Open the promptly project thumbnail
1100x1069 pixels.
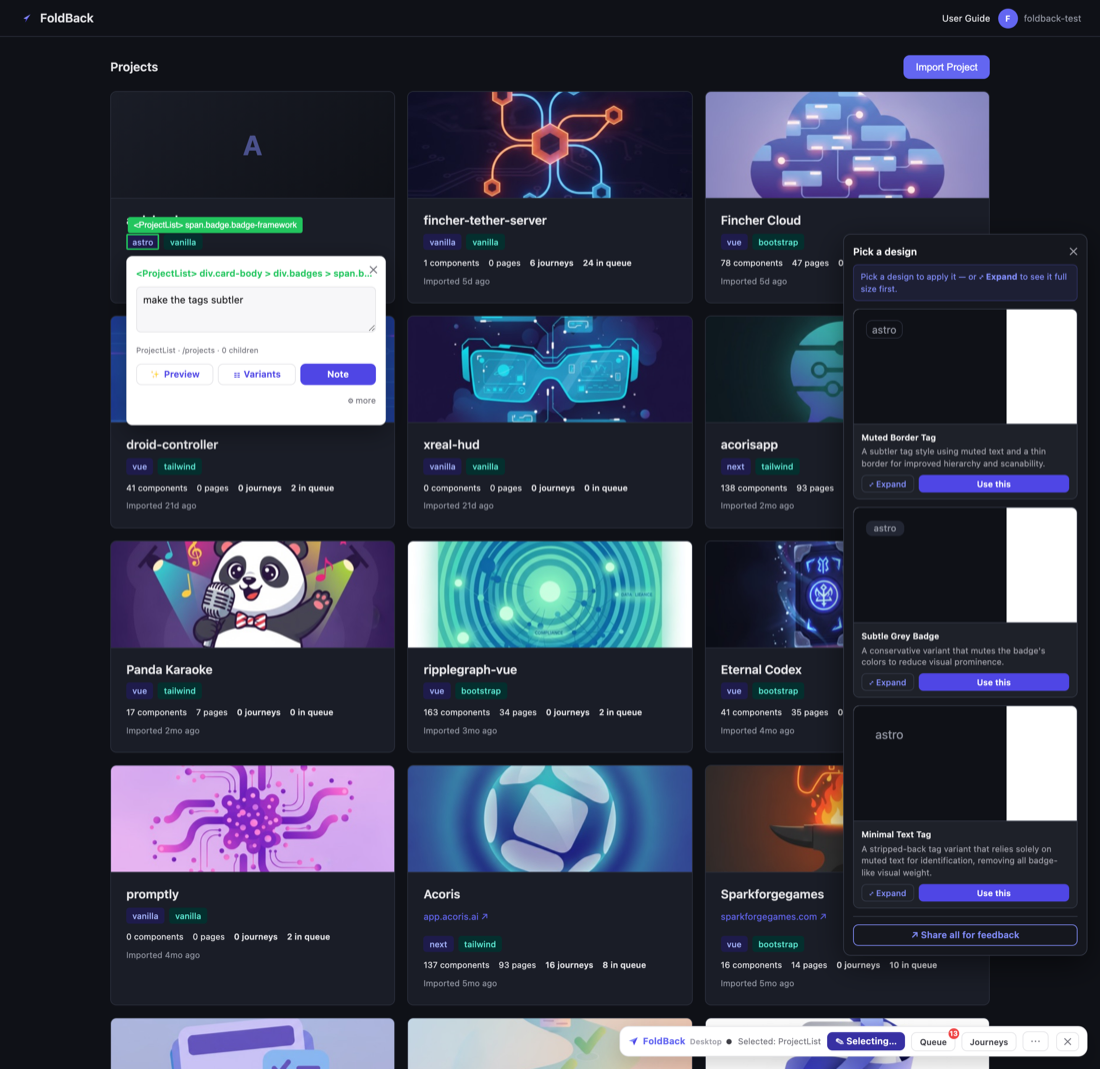tap(253, 819)
